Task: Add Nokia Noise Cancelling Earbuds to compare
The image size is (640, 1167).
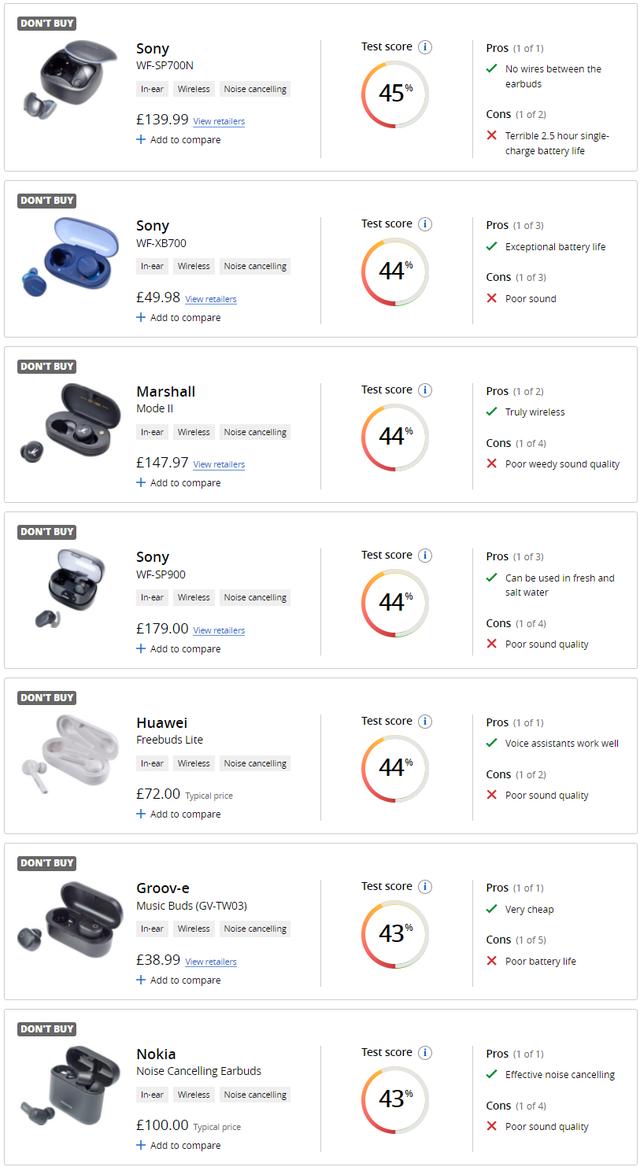Action: (x=179, y=1145)
